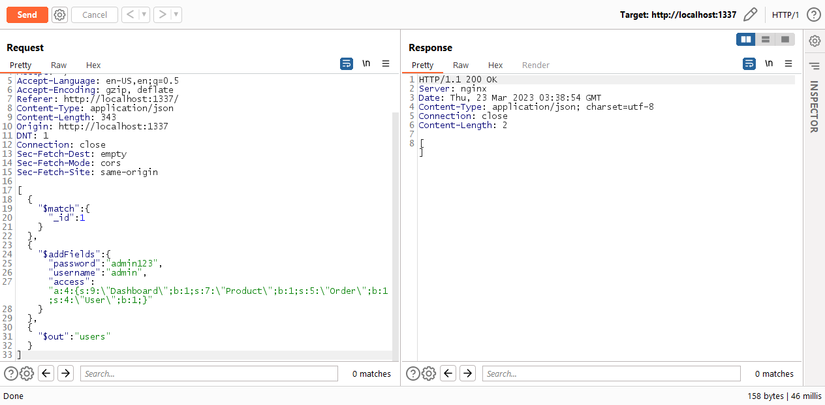Open help icon in top bar
The height and width of the screenshot is (405, 825).
813,15
